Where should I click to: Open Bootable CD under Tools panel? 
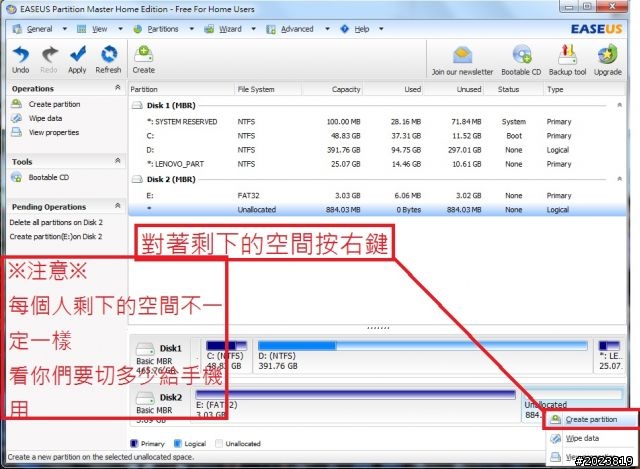click(x=49, y=177)
